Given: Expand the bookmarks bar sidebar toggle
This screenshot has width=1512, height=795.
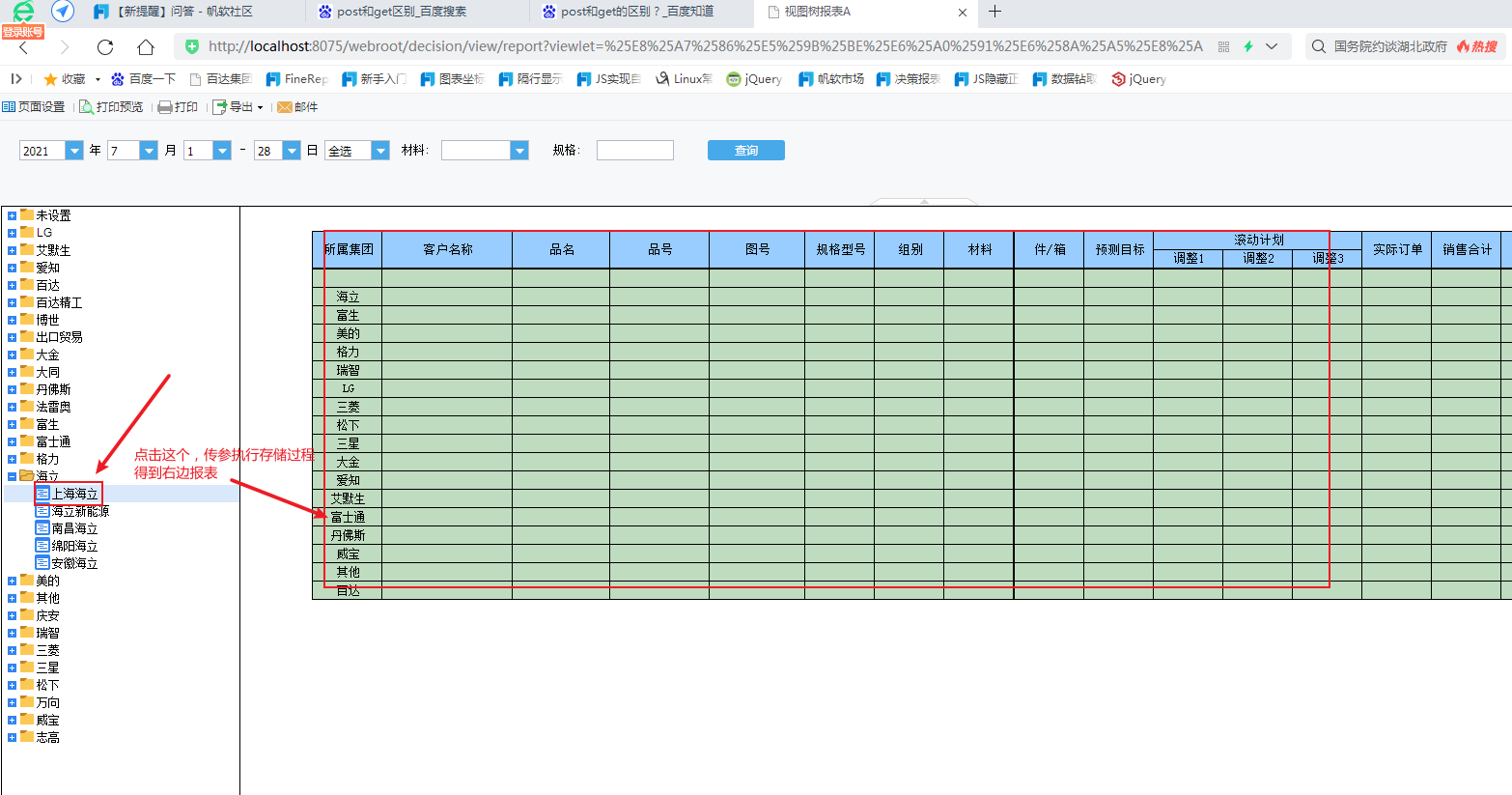Looking at the screenshot, I should point(16,79).
